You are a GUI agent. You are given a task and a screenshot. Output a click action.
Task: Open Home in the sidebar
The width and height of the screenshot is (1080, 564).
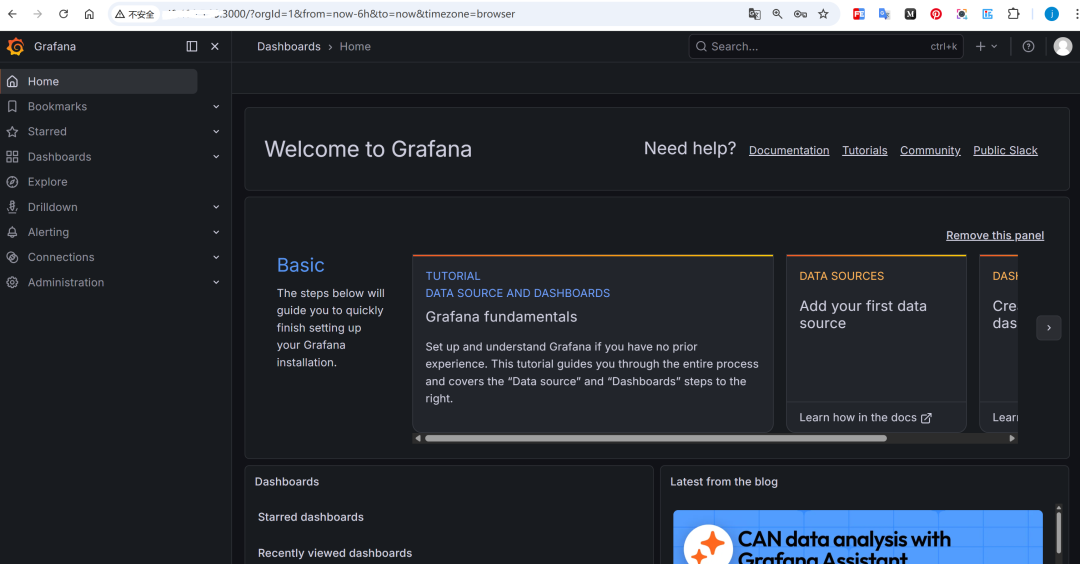pyautogui.click(x=99, y=81)
